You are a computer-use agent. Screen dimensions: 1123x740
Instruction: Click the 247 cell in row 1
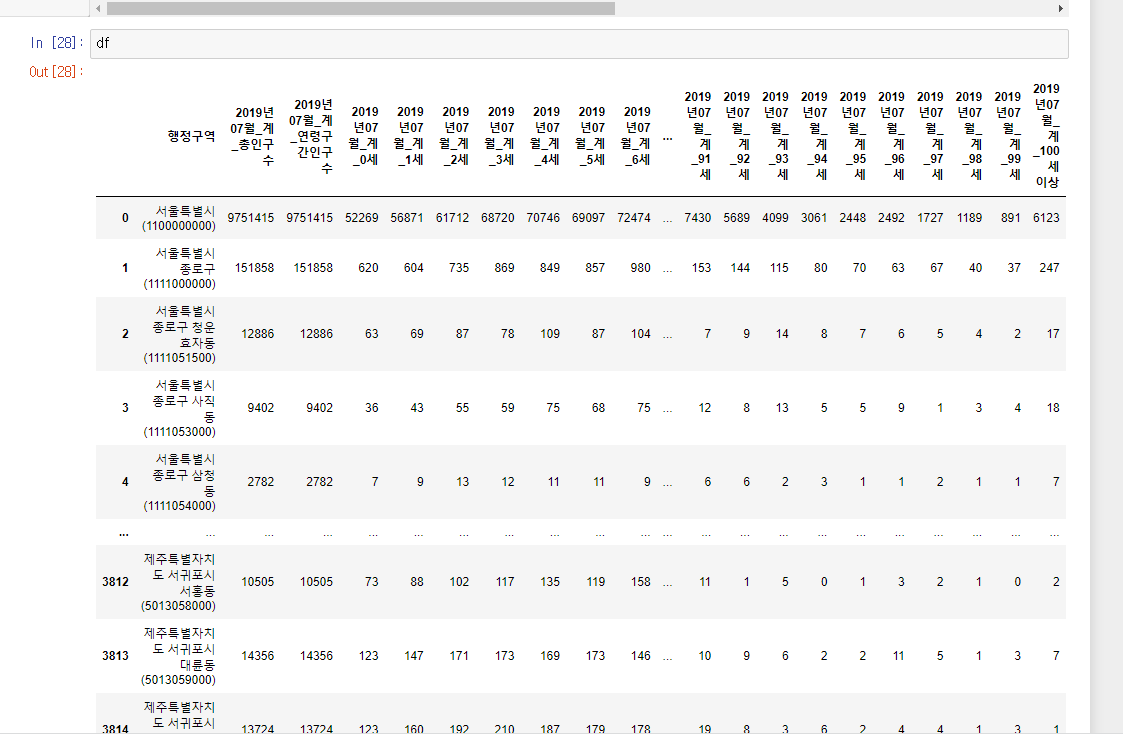coord(1049,268)
